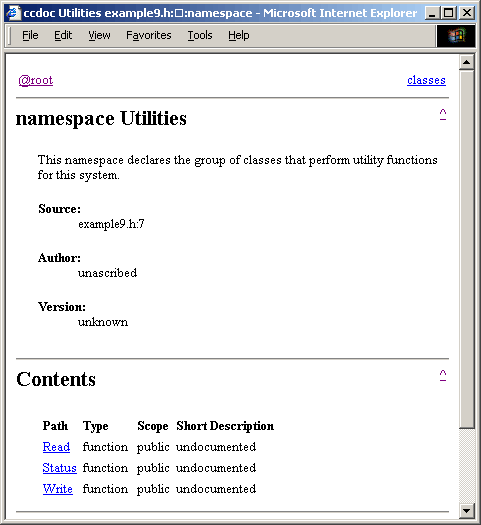The width and height of the screenshot is (481, 525).
Task: Open the View menu
Action: 99,35
